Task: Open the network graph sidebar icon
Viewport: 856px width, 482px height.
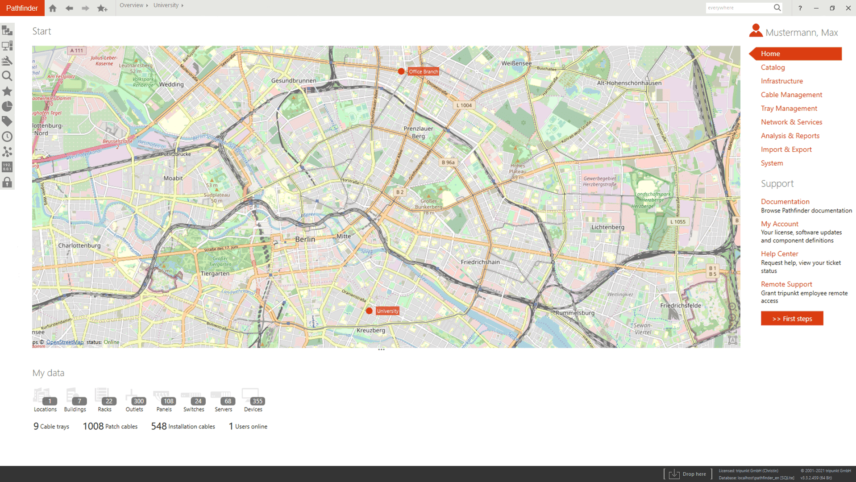Action: click(7, 152)
